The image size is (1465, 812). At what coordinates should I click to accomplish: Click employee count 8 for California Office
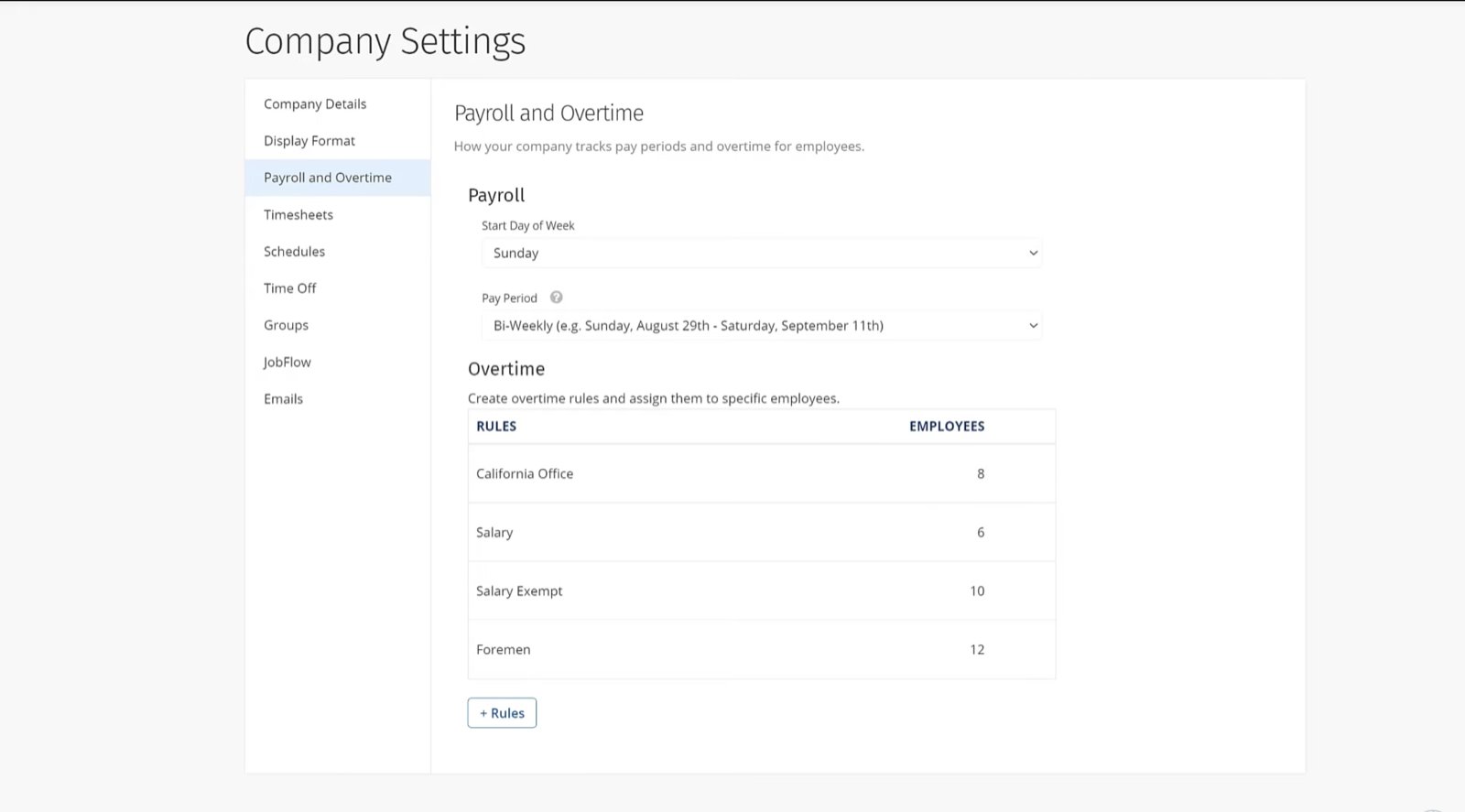(981, 473)
